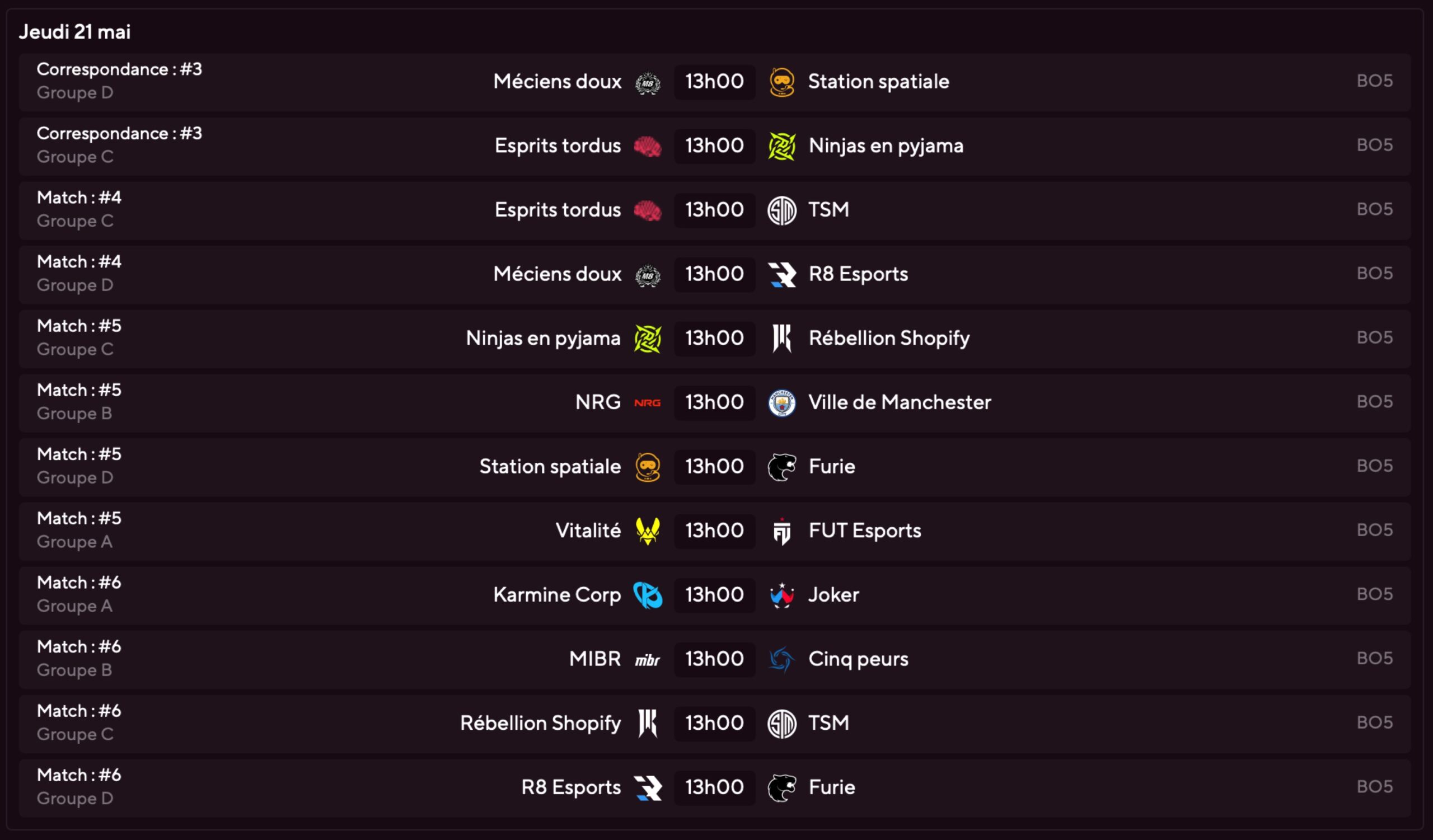Click the Joker team logo
Screen dimensions: 1433x840
point(781,595)
